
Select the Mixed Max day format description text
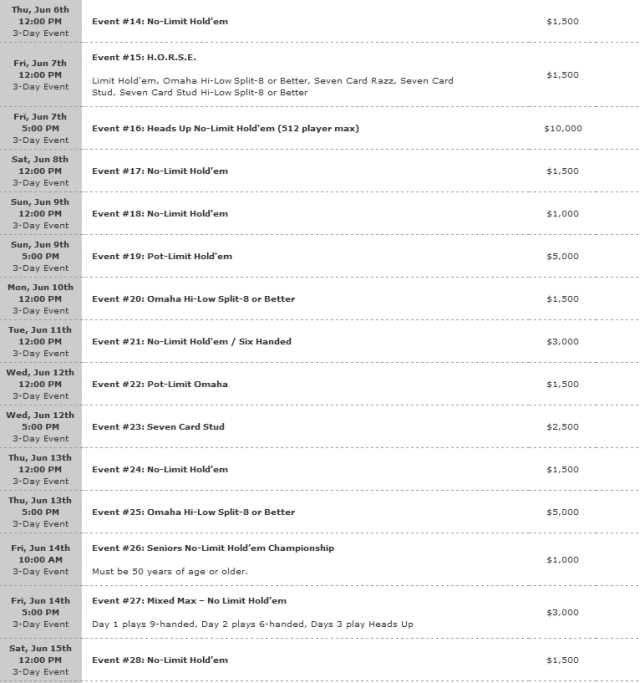pyautogui.click(x=253, y=624)
